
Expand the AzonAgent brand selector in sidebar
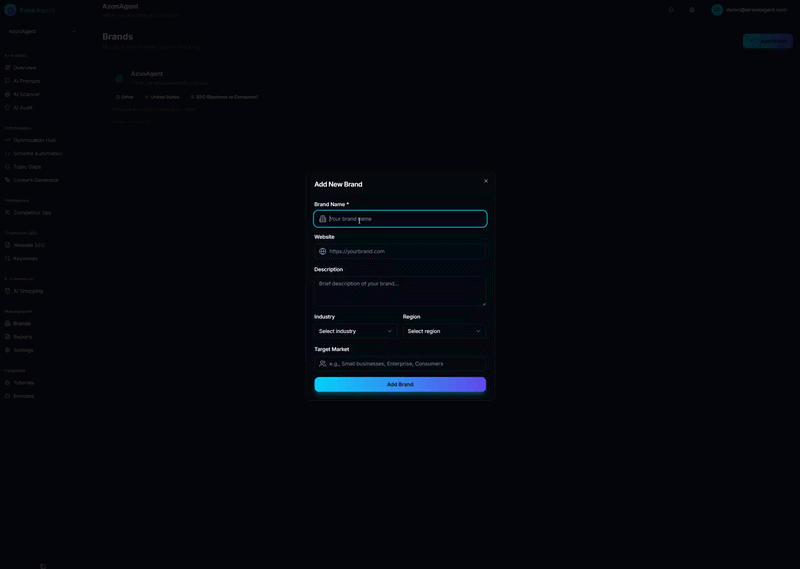(x=41, y=31)
